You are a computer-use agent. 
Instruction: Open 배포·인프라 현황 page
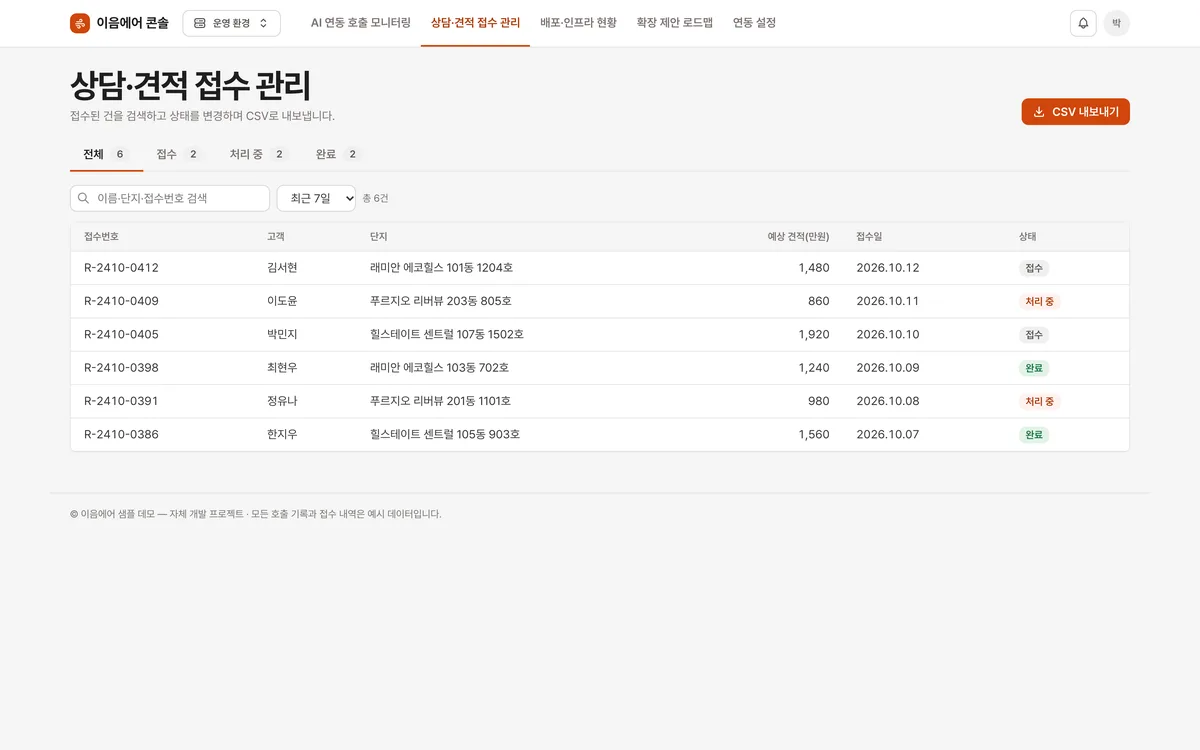[578, 23]
